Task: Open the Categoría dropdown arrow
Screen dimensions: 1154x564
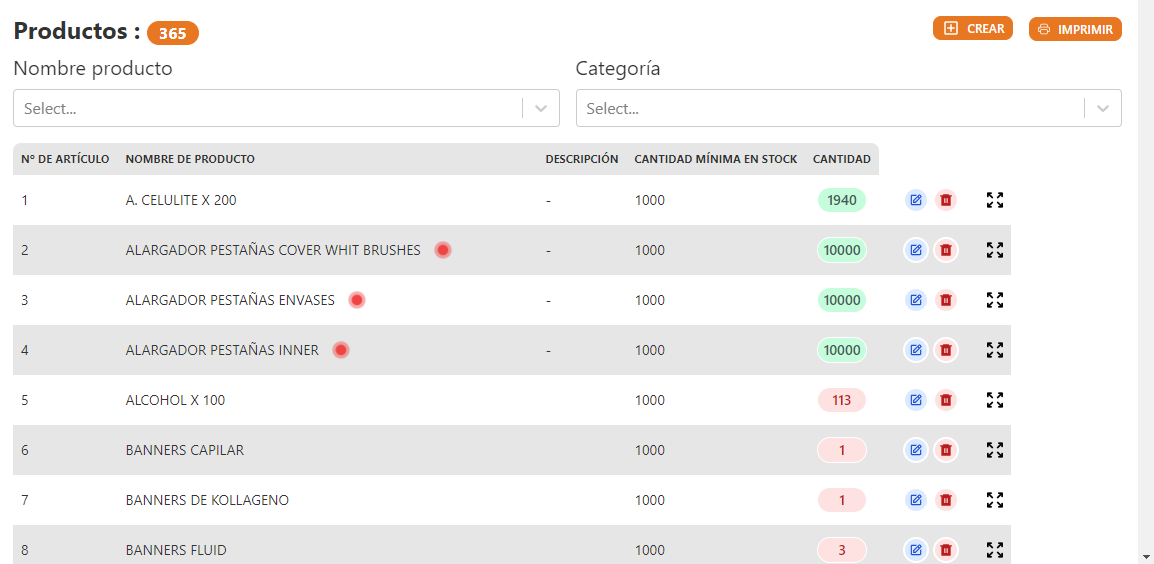Action: [1103, 109]
